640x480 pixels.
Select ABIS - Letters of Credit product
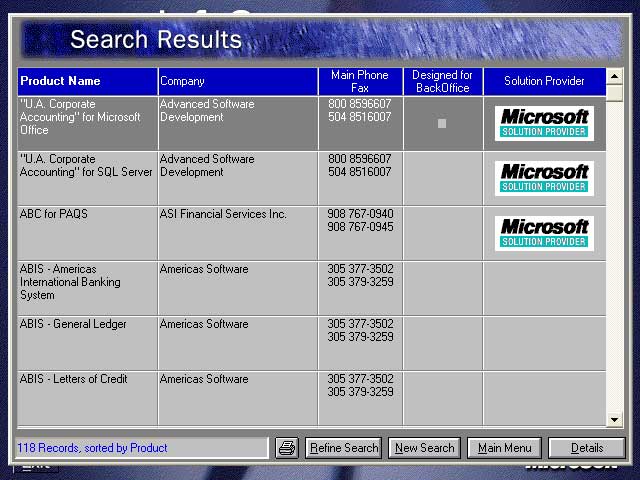tap(88, 399)
